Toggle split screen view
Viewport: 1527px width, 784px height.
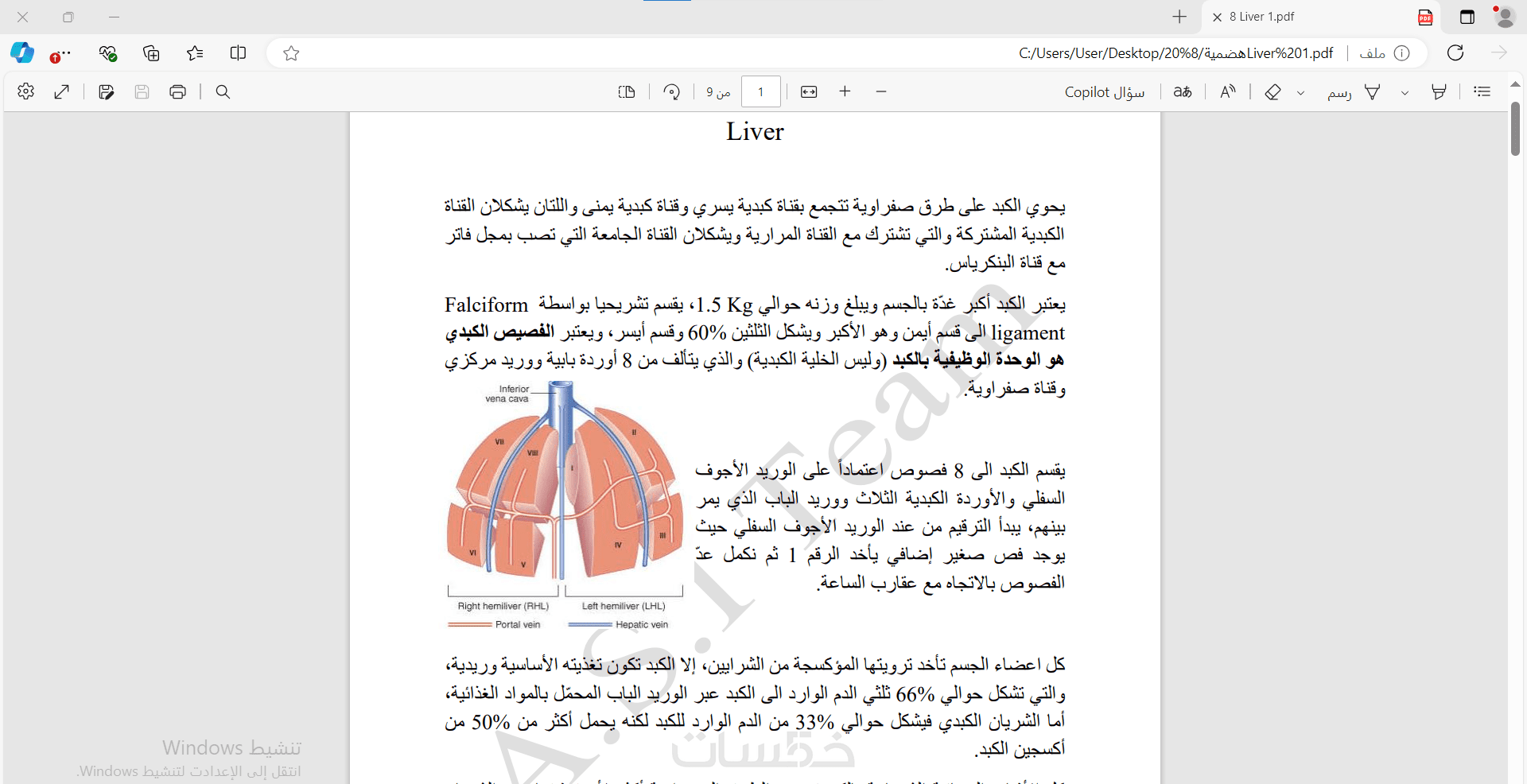click(x=238, y=53)
